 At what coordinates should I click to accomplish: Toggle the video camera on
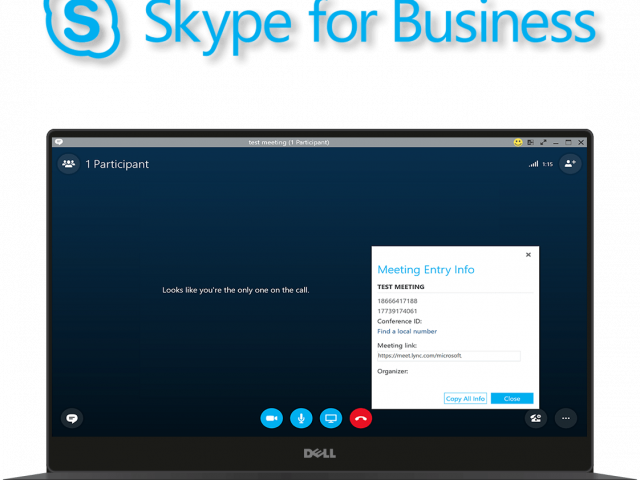point(271,419)
